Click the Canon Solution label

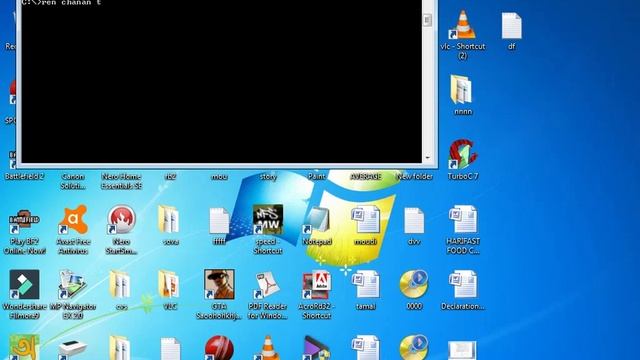pos(73,181)
